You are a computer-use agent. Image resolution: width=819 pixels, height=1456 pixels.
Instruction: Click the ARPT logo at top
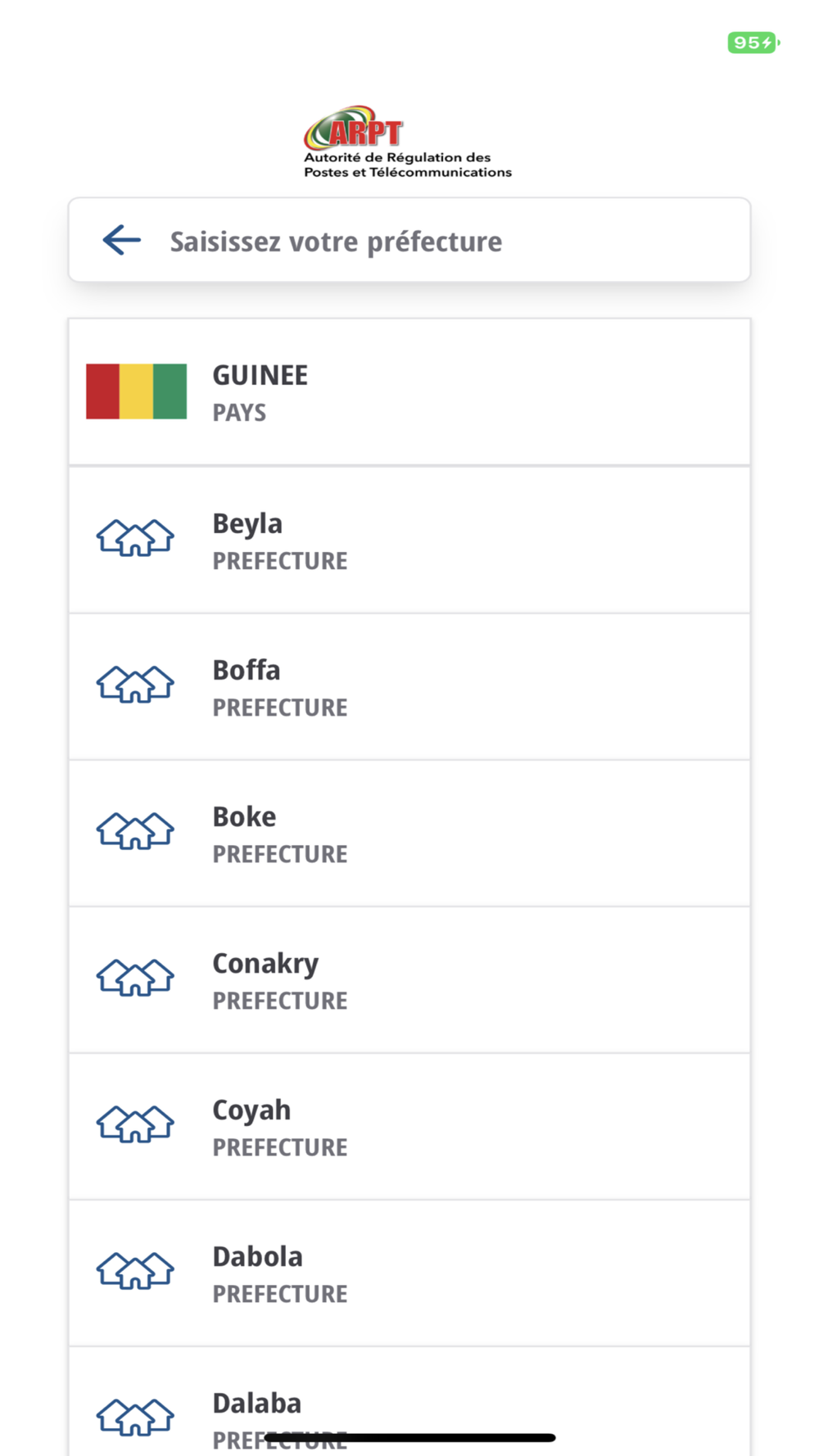[x=407, y=142]
